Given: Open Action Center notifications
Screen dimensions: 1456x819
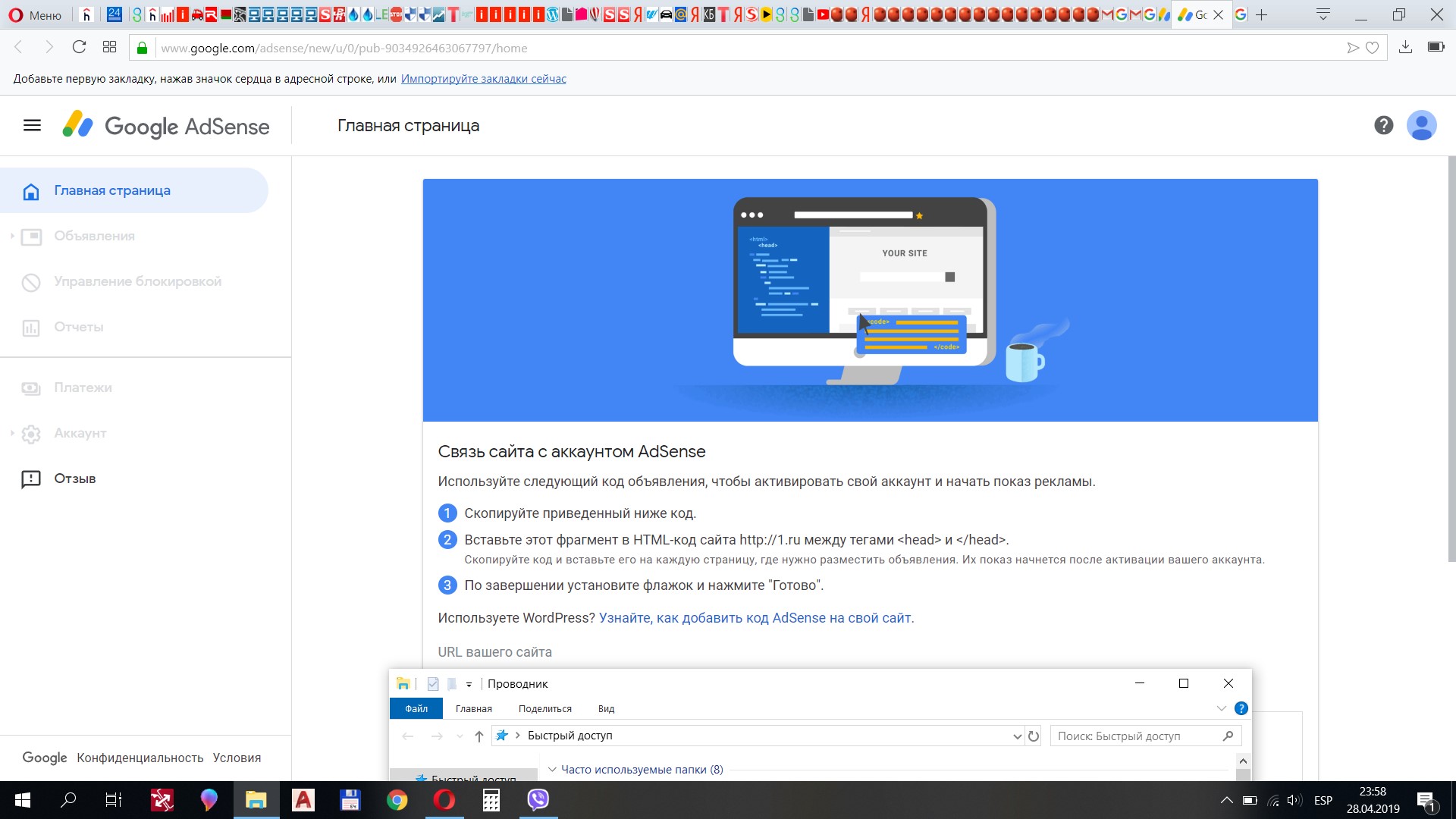Looking at the screenshot, I should 1426,800.
